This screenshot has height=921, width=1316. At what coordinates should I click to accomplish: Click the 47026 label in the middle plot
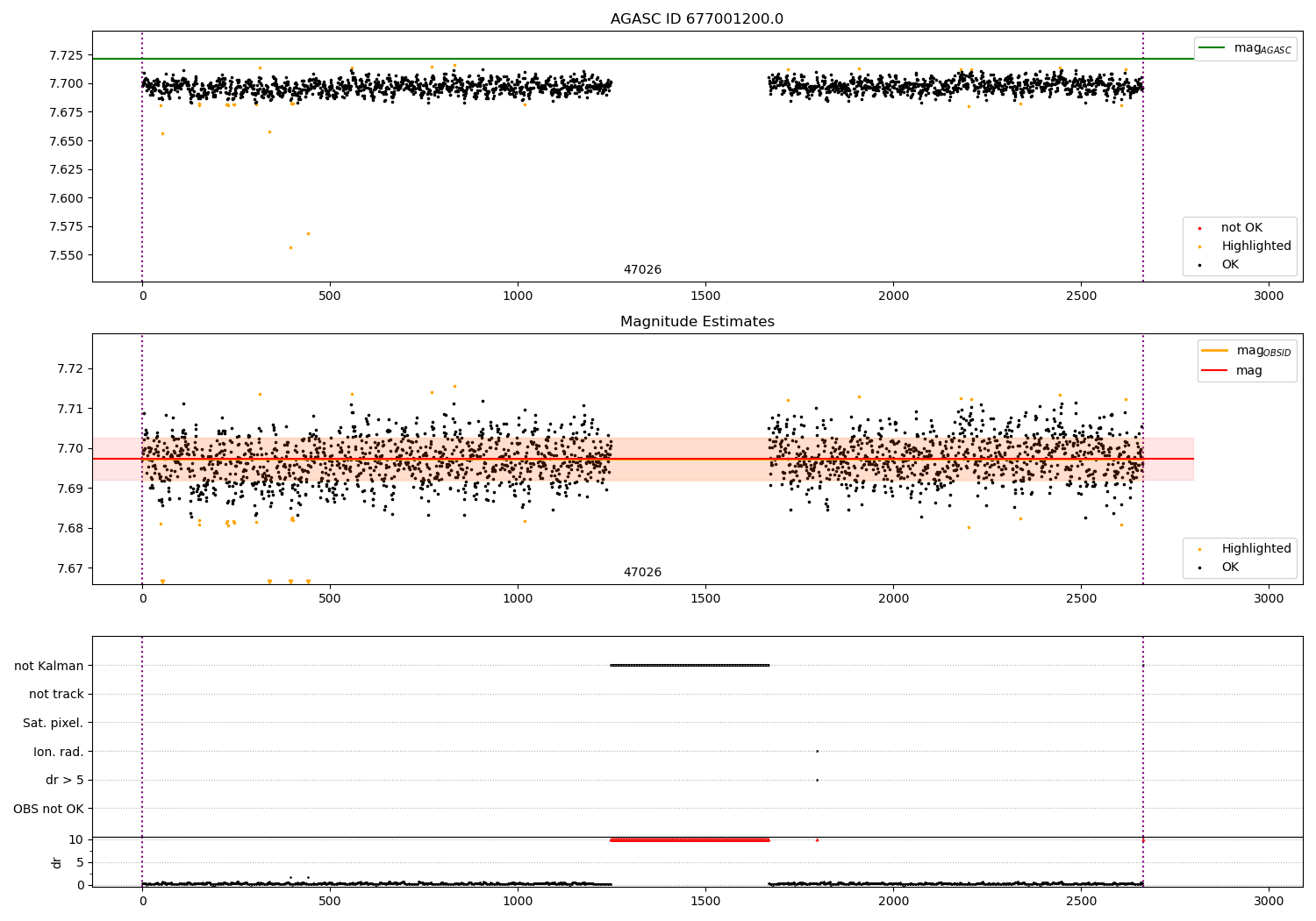[642, 573]
